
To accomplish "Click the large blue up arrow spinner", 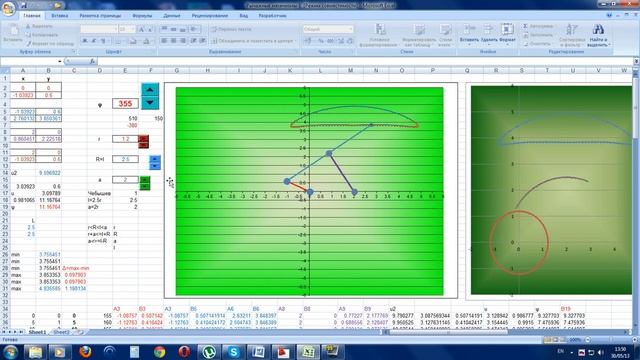I will [150, 89].
